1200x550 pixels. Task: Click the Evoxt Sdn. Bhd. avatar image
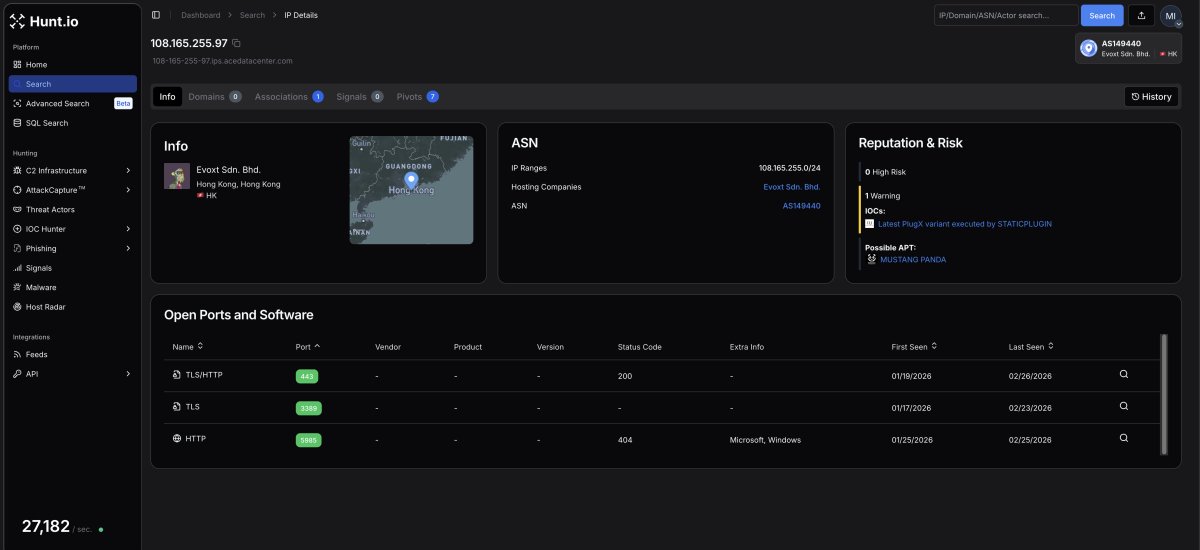(177, 176)
